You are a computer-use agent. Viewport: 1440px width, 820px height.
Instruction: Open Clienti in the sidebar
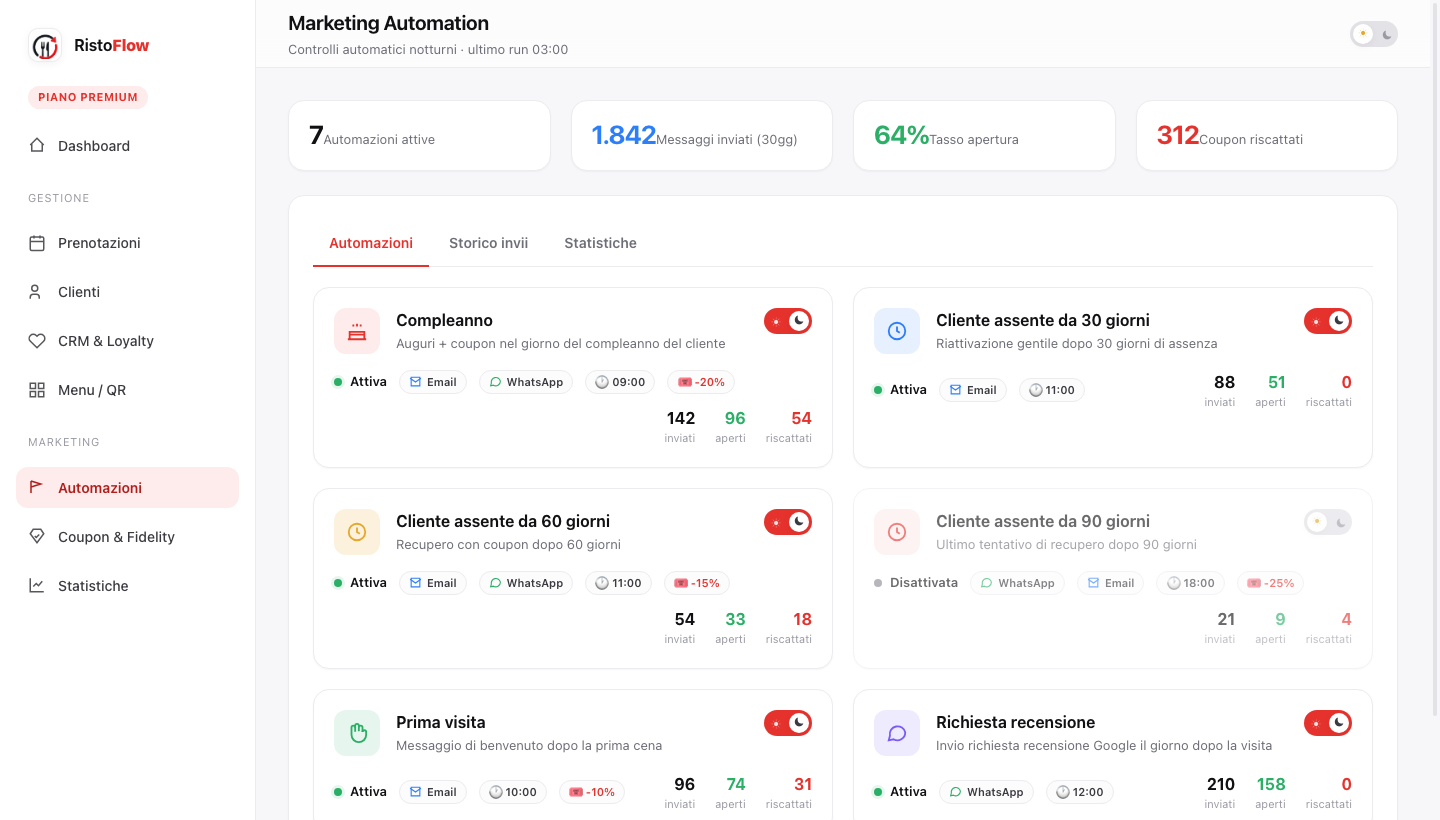tap(128, 292)
